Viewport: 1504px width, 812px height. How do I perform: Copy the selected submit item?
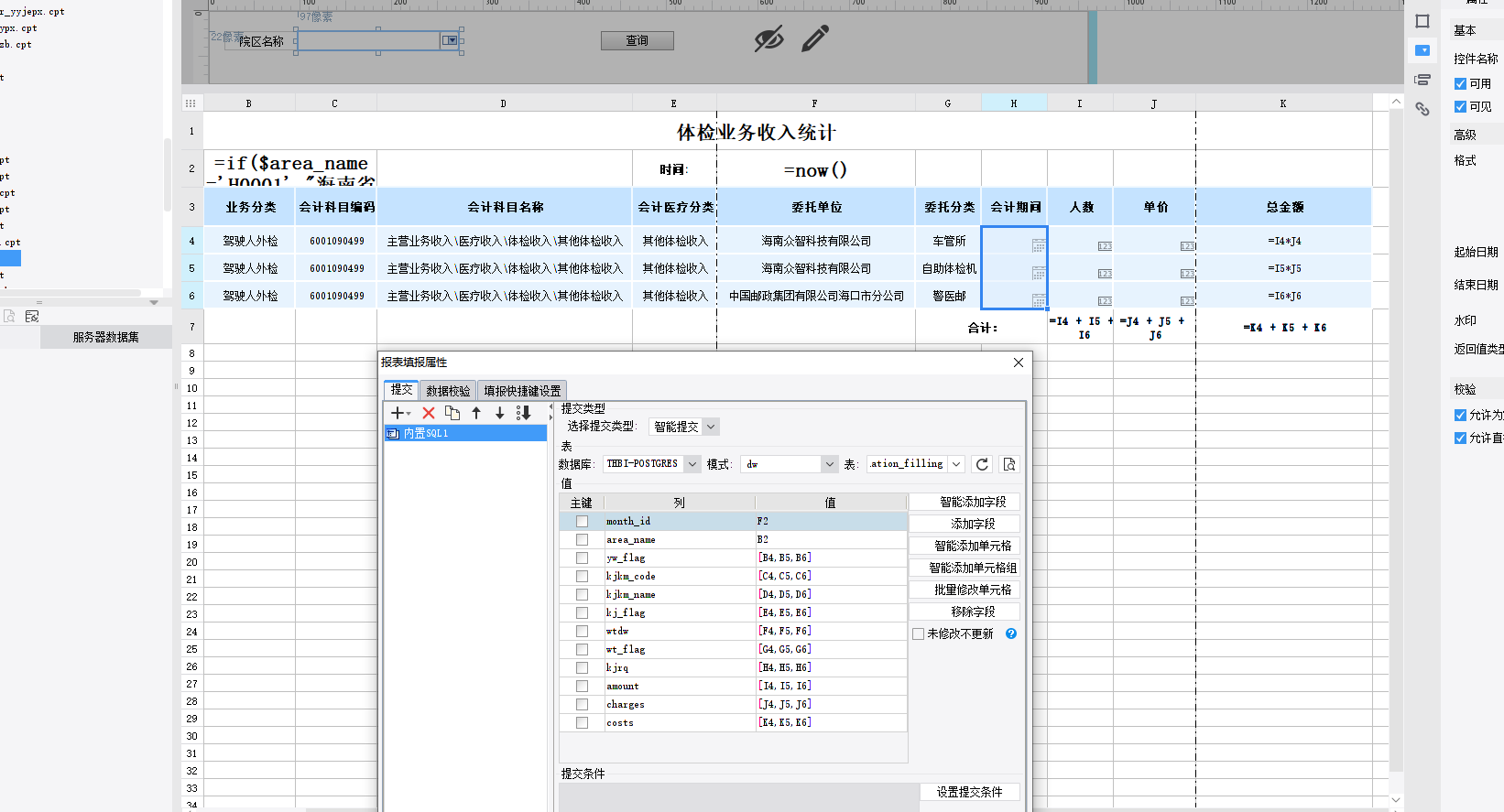click(x=452, y=413)
